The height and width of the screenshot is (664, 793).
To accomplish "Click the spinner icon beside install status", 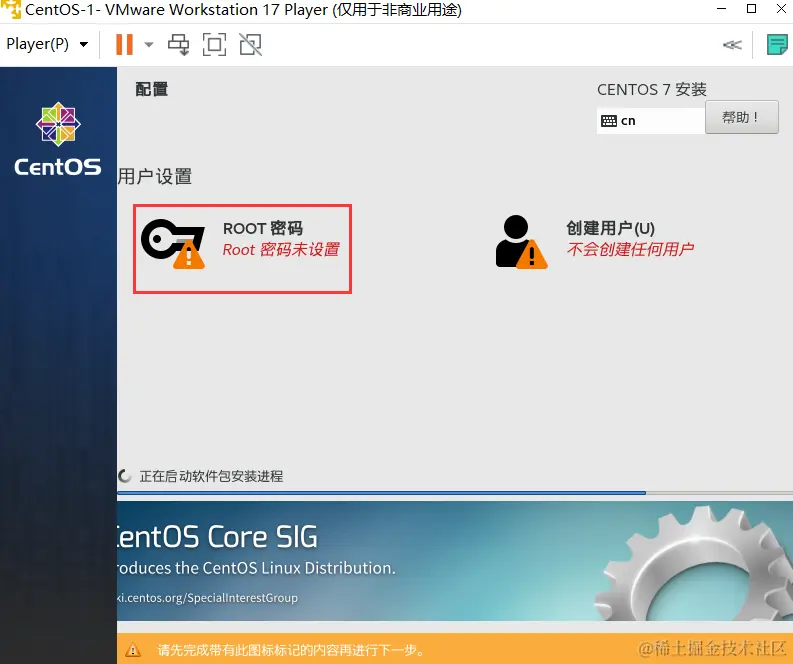I will (x=124, y=476).
